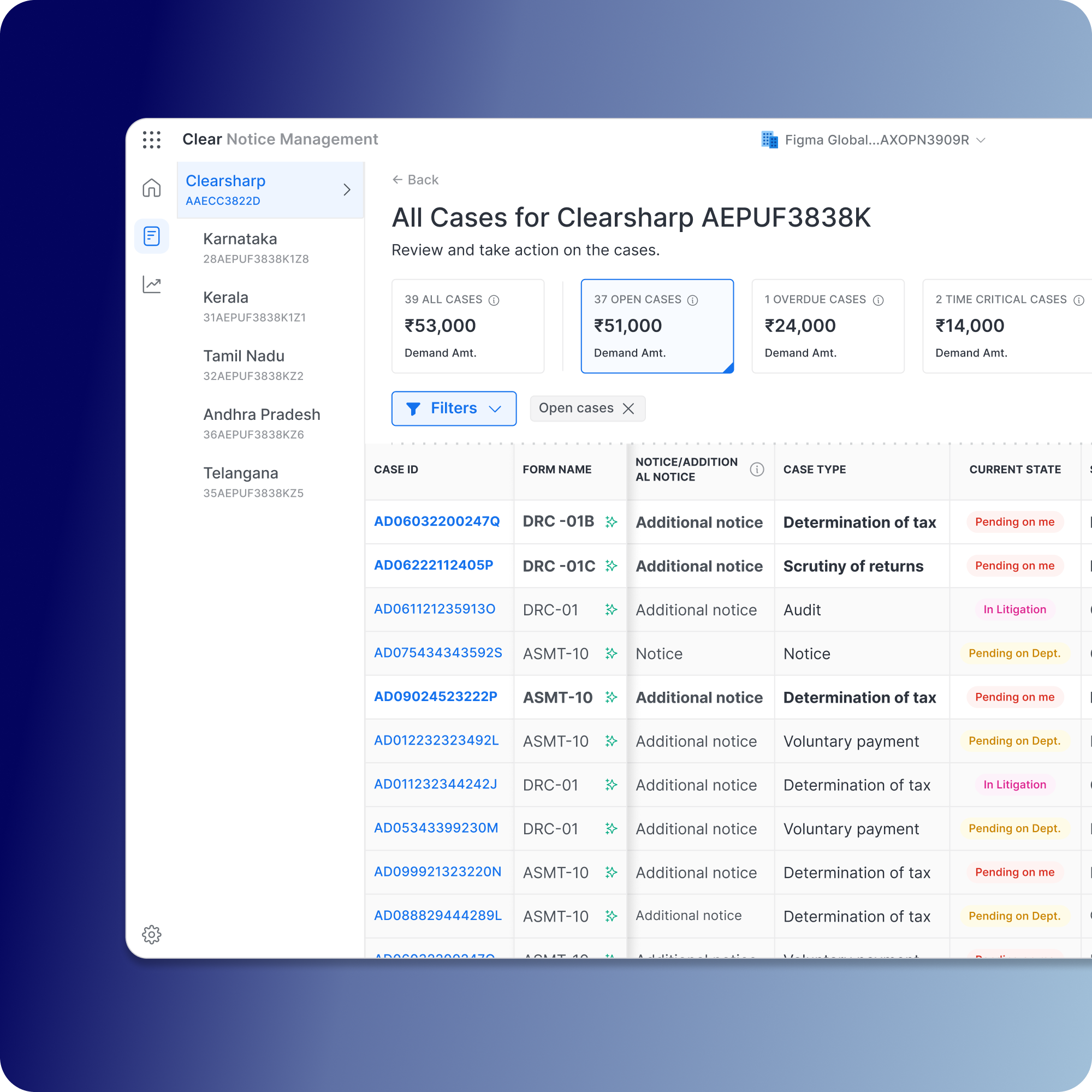
Task: Click info icon in Notice/Additional Notice header
Action: point(757,469)
